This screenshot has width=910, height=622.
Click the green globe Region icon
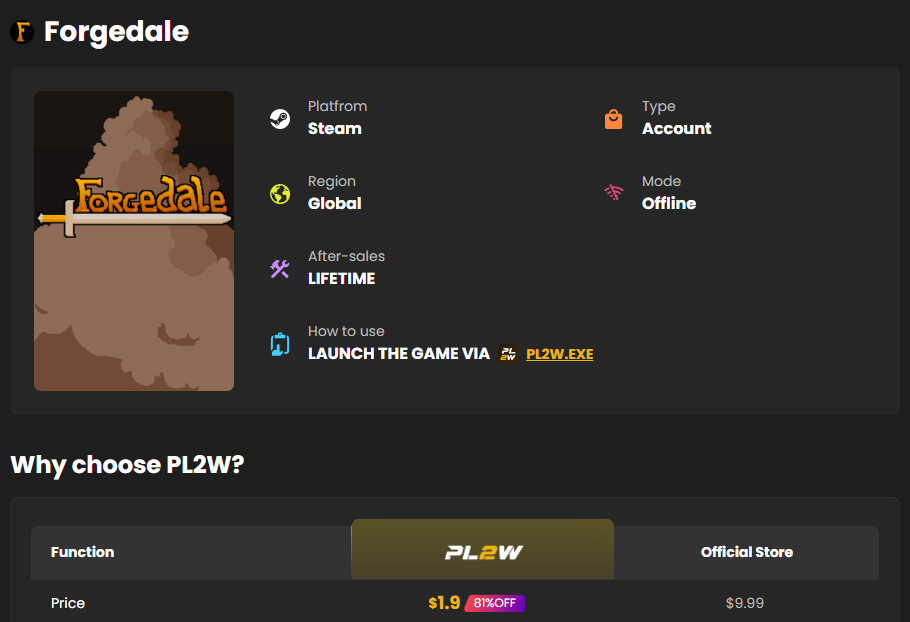[280, 194]
